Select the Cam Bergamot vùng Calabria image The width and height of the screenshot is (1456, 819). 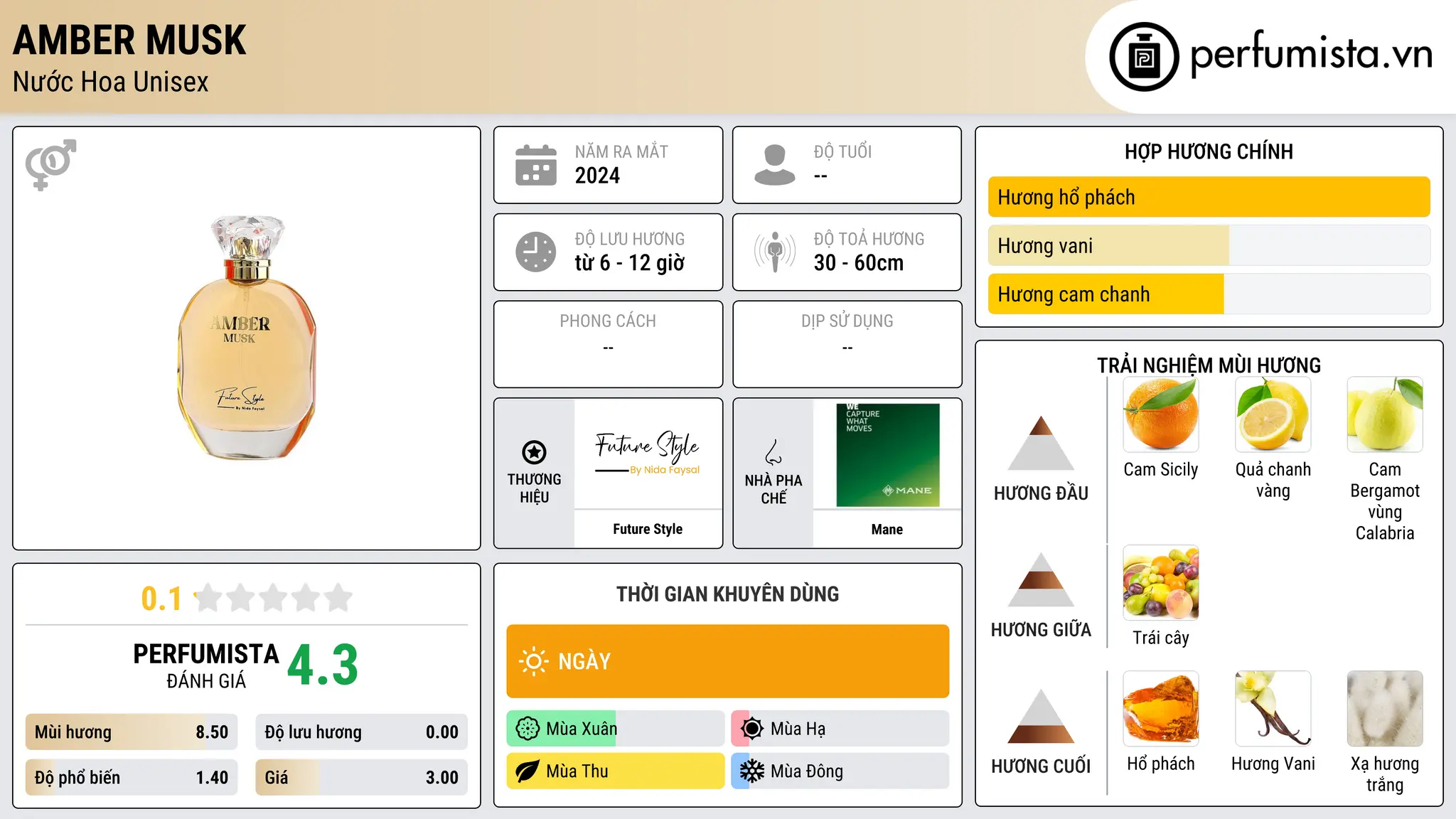pyautogui.click(x=1385, y=414)
